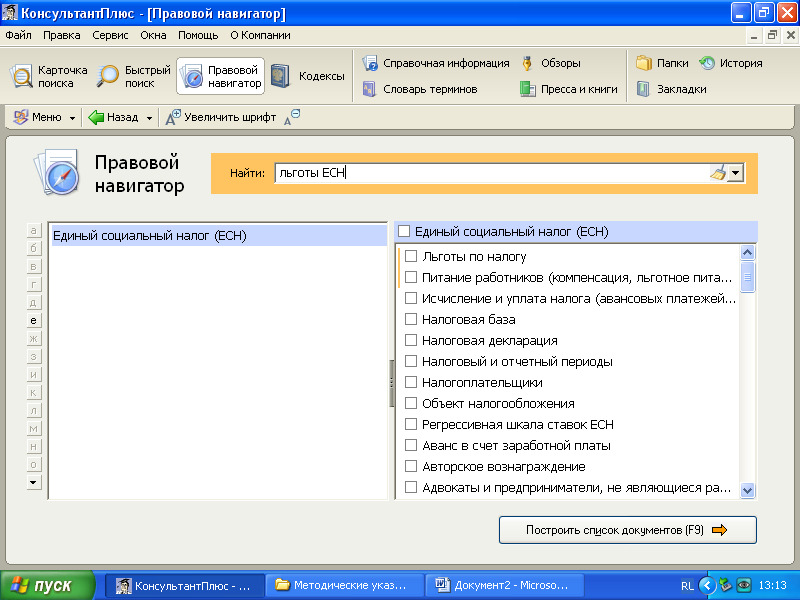Check Исчисление и уплата налога item
The image size is (800, 600).
pos(411,298)
